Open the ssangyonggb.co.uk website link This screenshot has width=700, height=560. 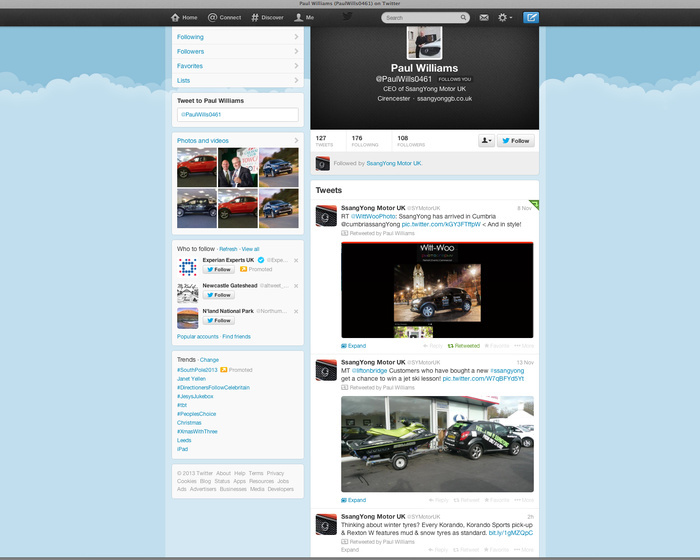(445, 99)
